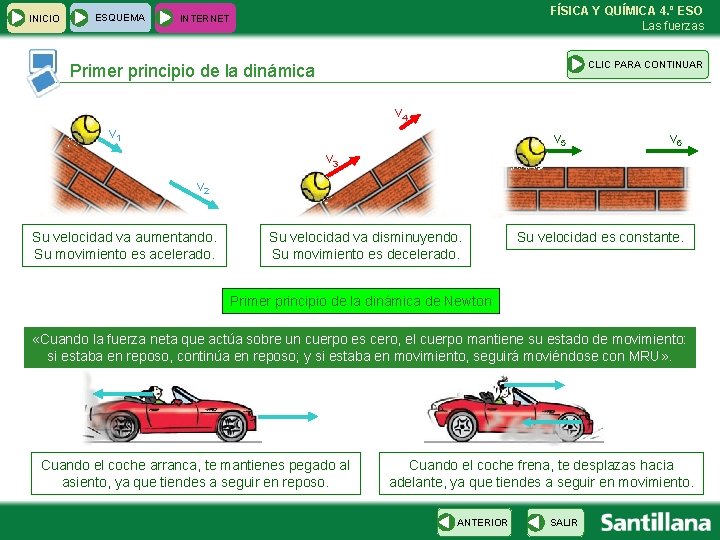Click the Newton's first law statement box
Screen dimensions: 720x540
[x=360, y=347]
